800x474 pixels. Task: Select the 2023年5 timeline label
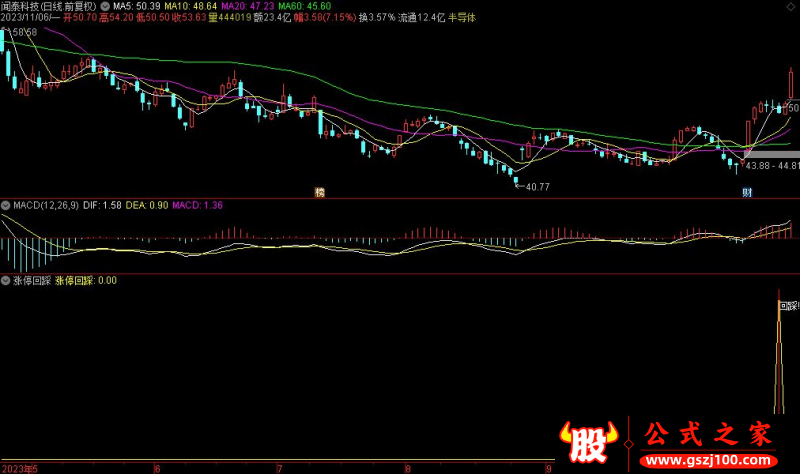(19, 468)
